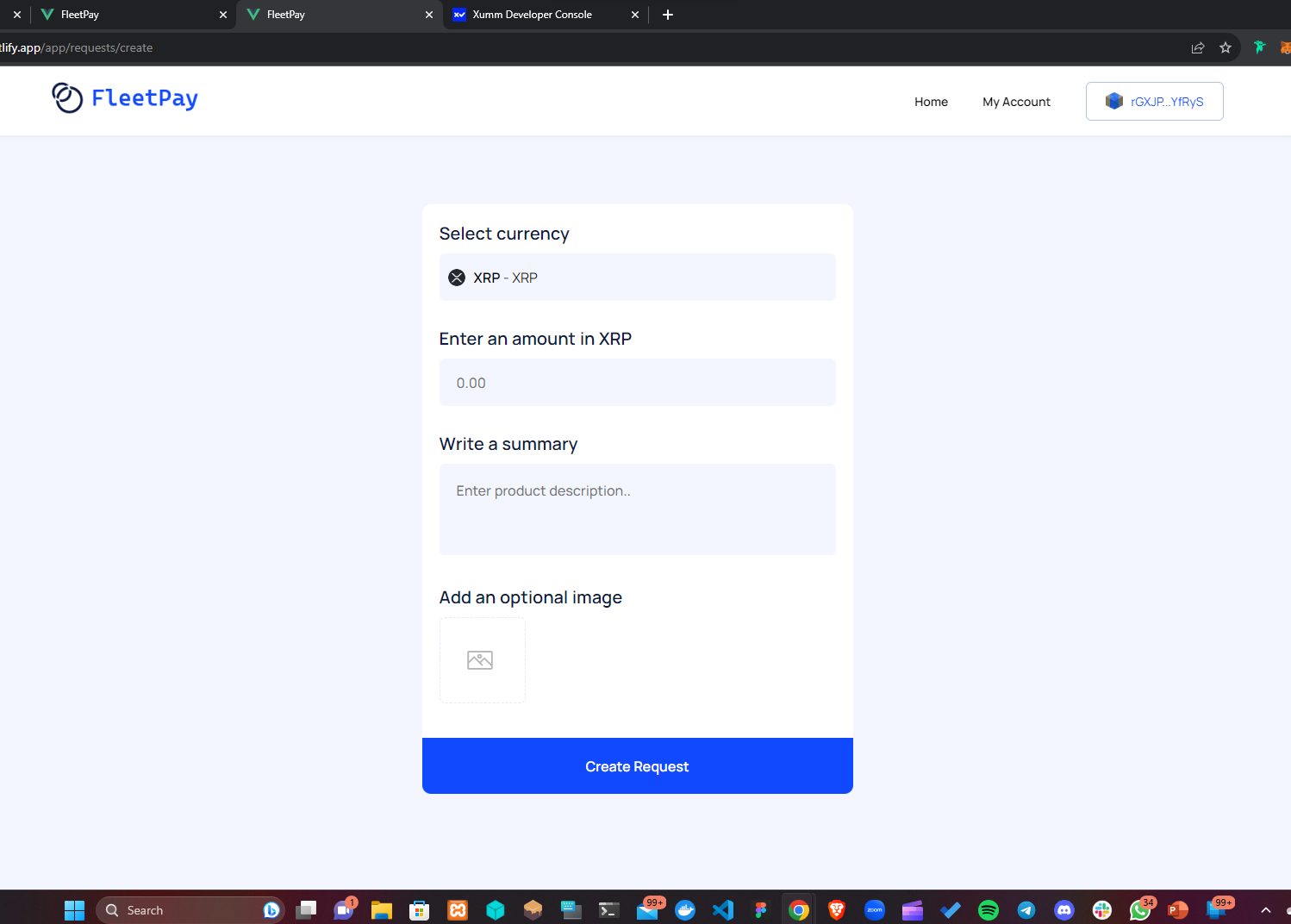Open the green extension icon in toolbar
The image size is (1291, 924).
pos(1259,47)
